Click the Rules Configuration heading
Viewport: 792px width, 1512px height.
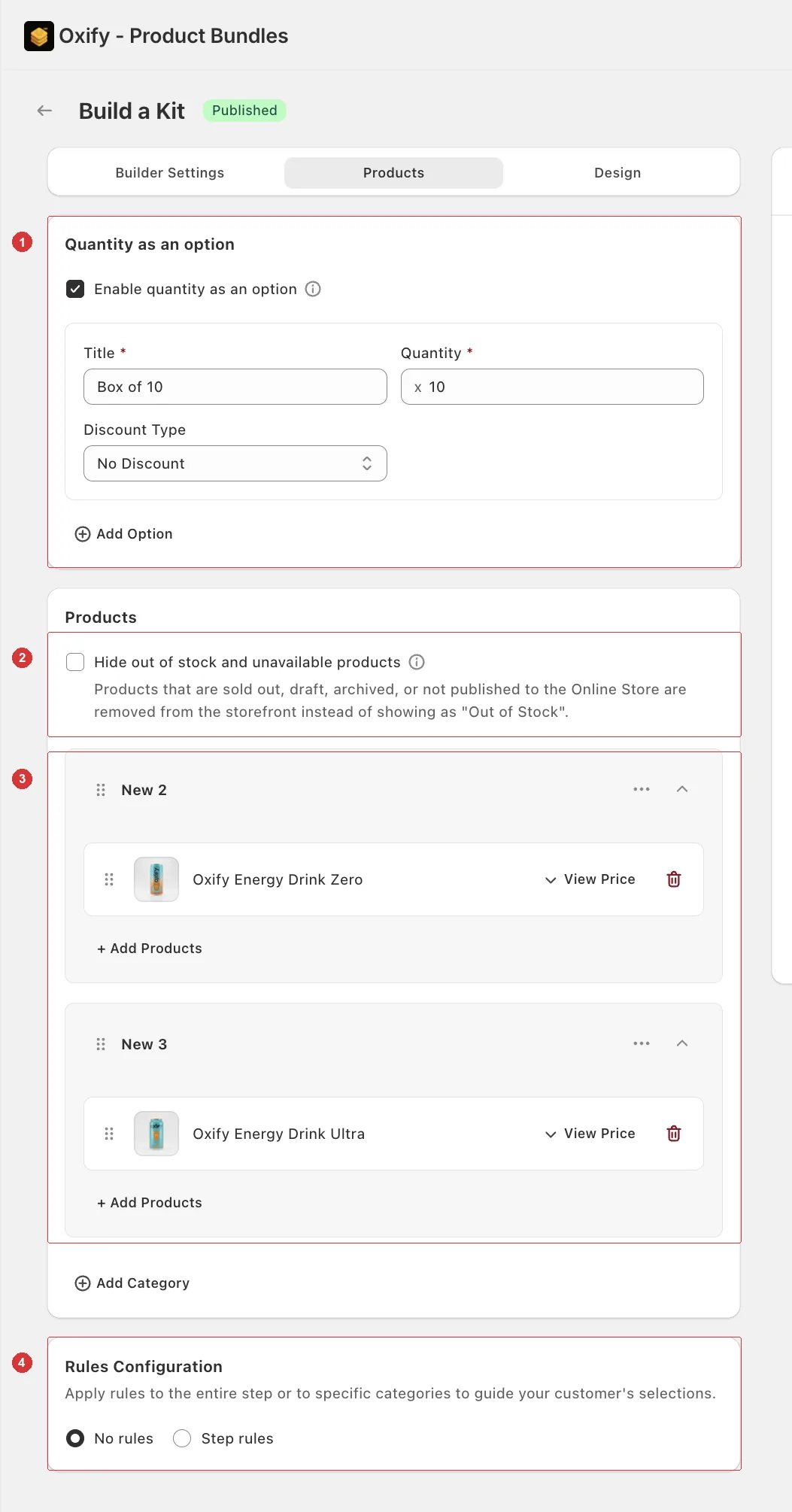(x=144, y=1367)
